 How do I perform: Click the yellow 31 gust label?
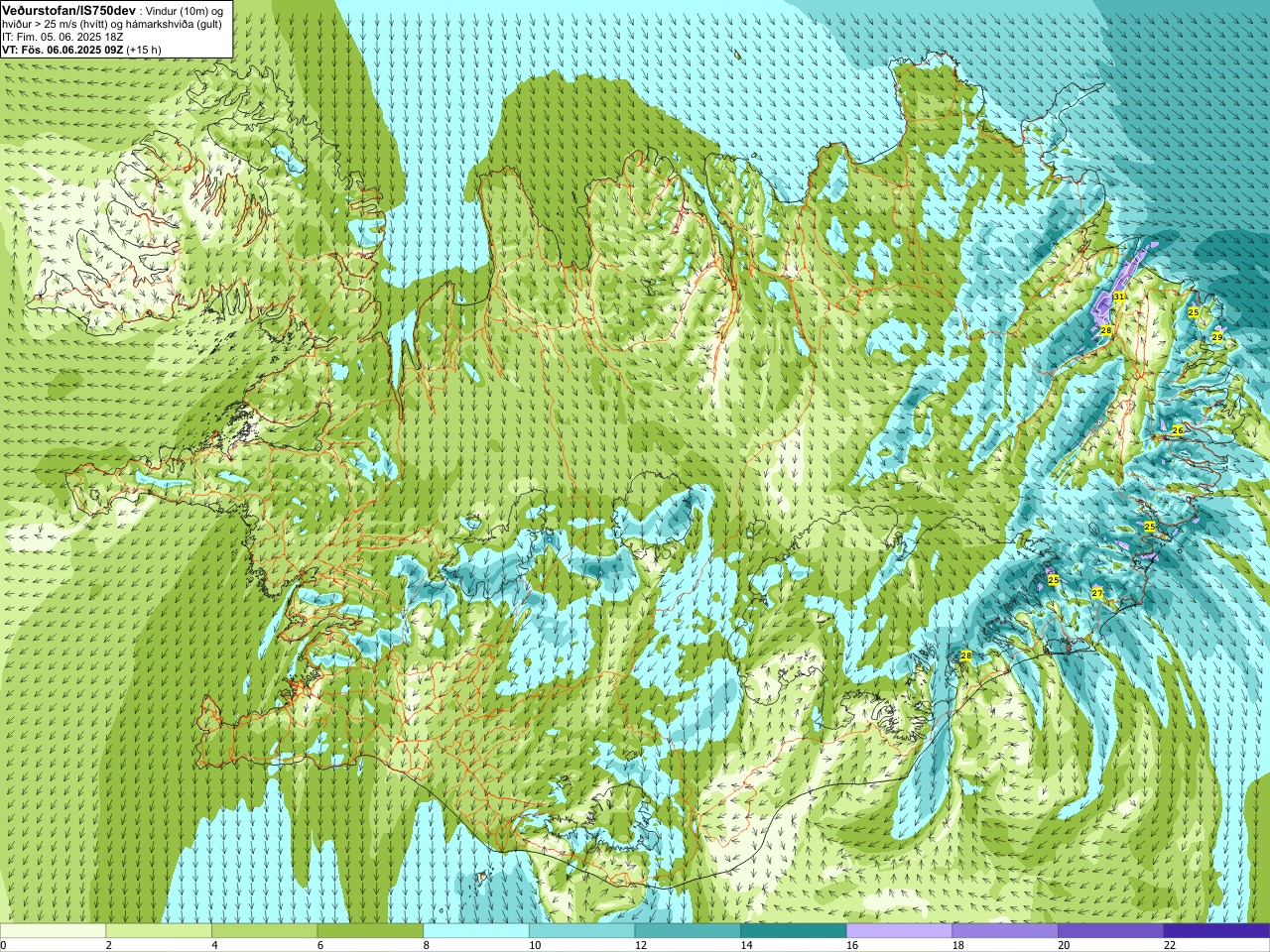coord(1119,297)
